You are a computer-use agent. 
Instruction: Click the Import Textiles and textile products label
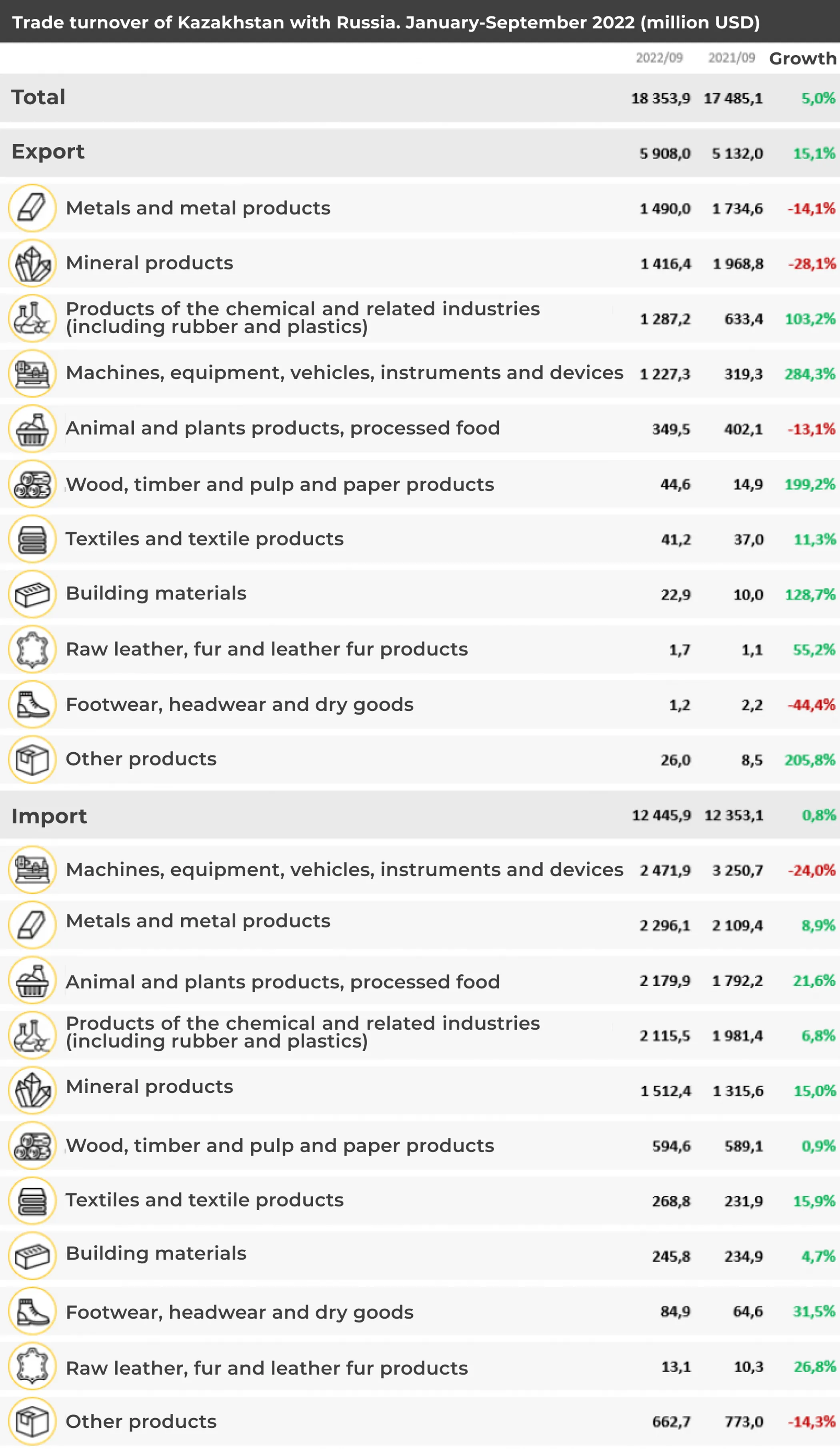205,1200
